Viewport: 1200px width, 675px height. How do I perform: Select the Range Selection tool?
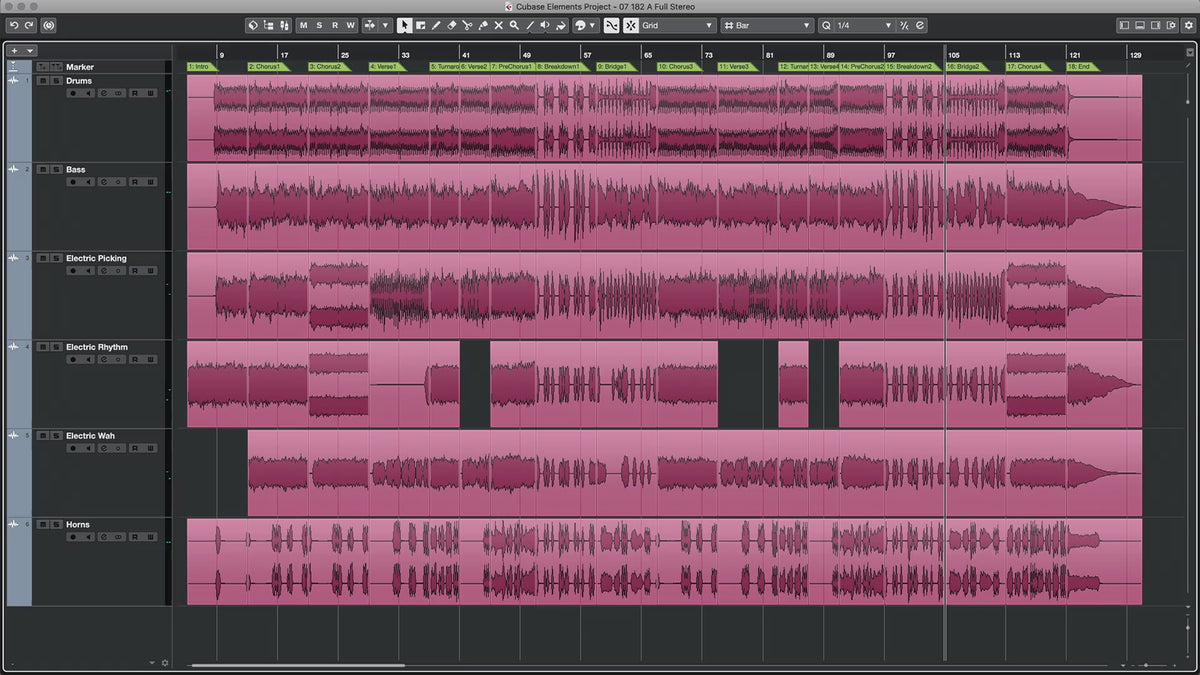click(420, 25)
